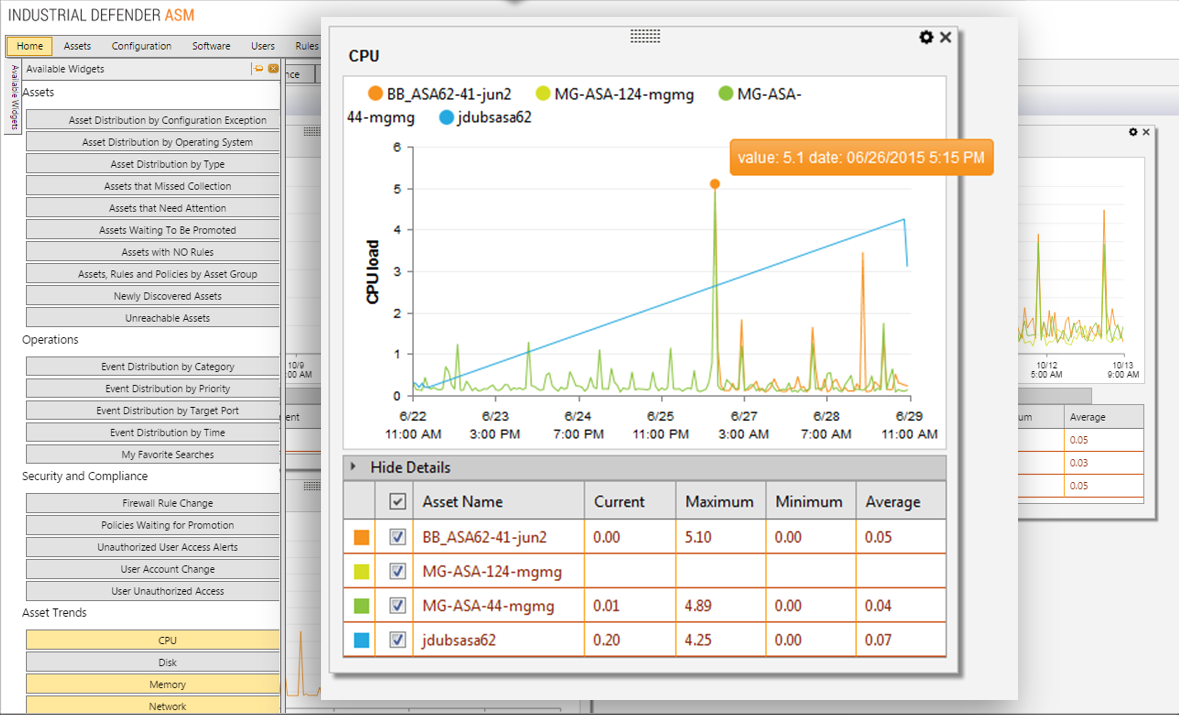Uncheck MG-ASA-44-mgmg row checkbox
This screenshot has width=1179, height=715.
[398, 605]
